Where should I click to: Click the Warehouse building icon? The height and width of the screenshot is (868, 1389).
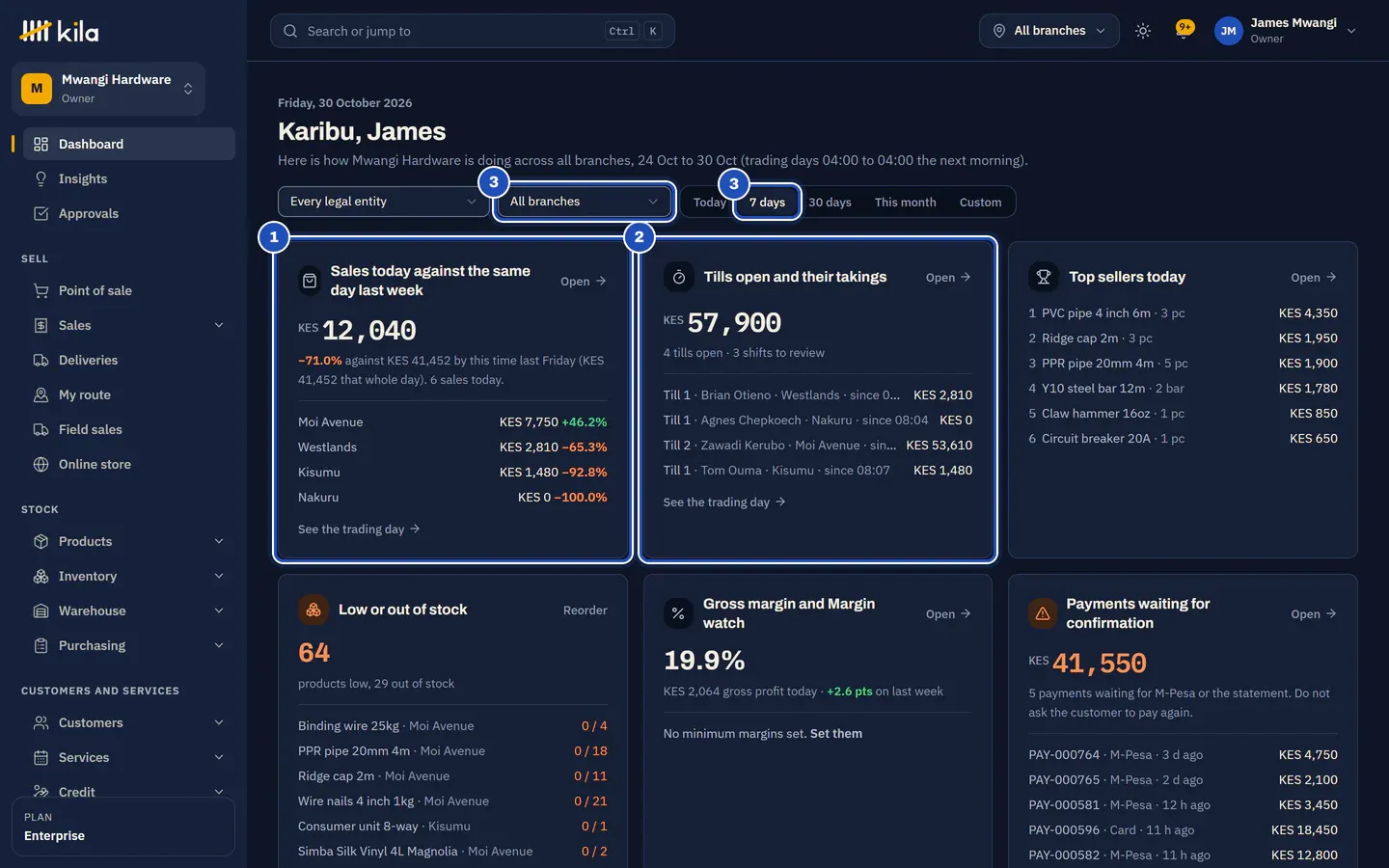point(41,610)
